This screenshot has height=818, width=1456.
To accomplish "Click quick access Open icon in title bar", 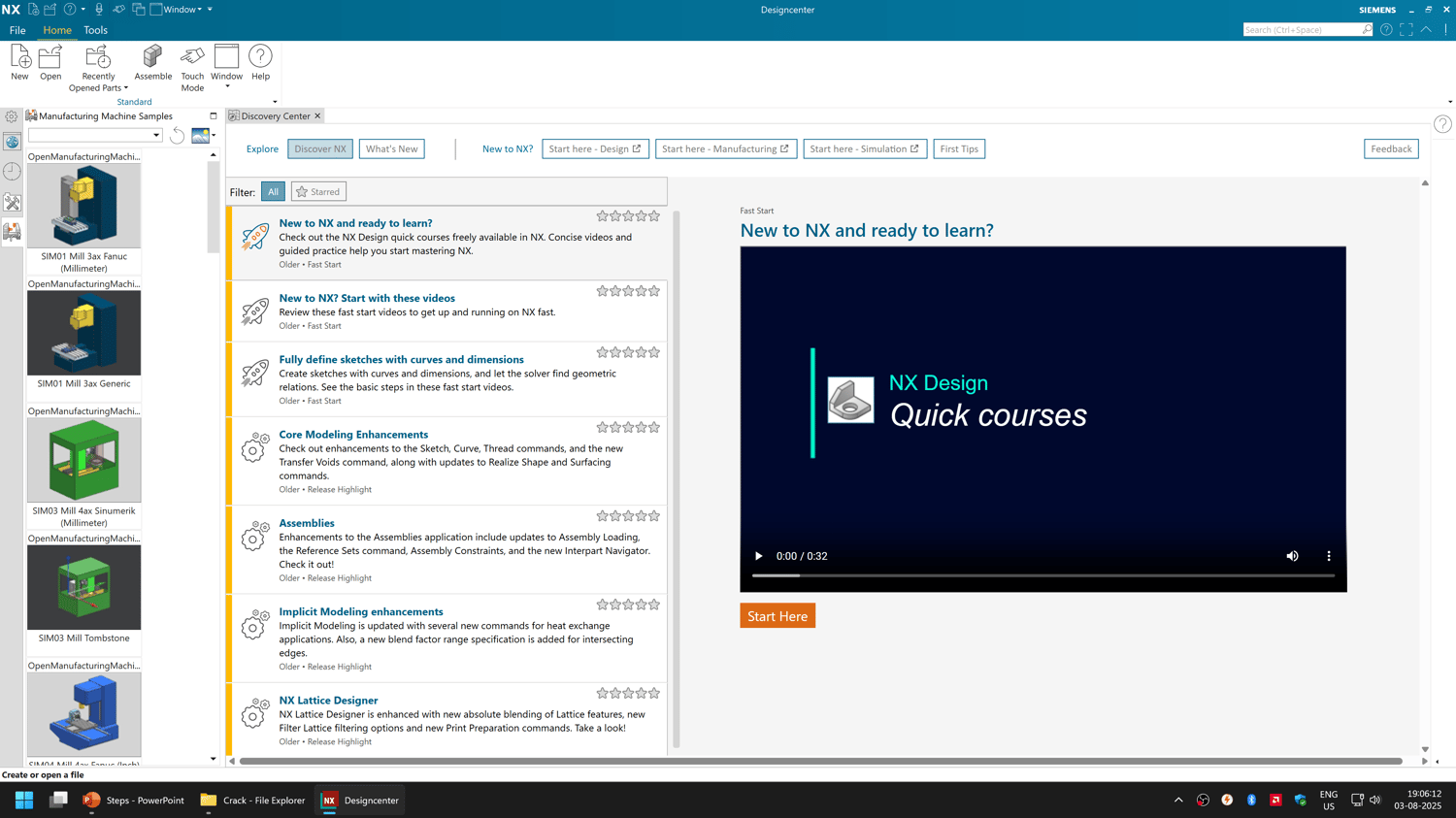I will [50, 10].
